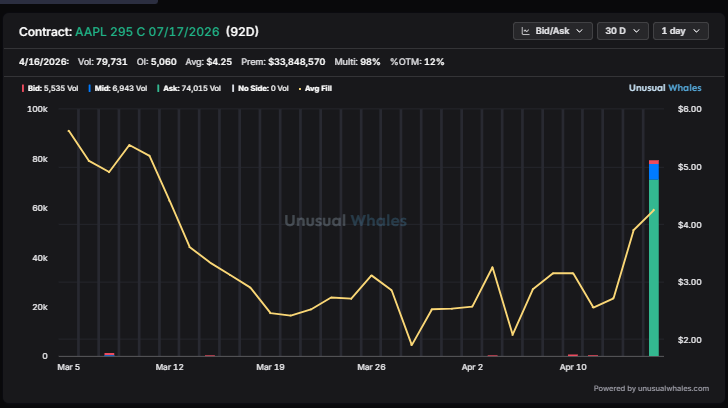The width and height of the screenshot is (728, 408).
Task: Click the 60k volume axis label
Action: (x=40, y=208)
